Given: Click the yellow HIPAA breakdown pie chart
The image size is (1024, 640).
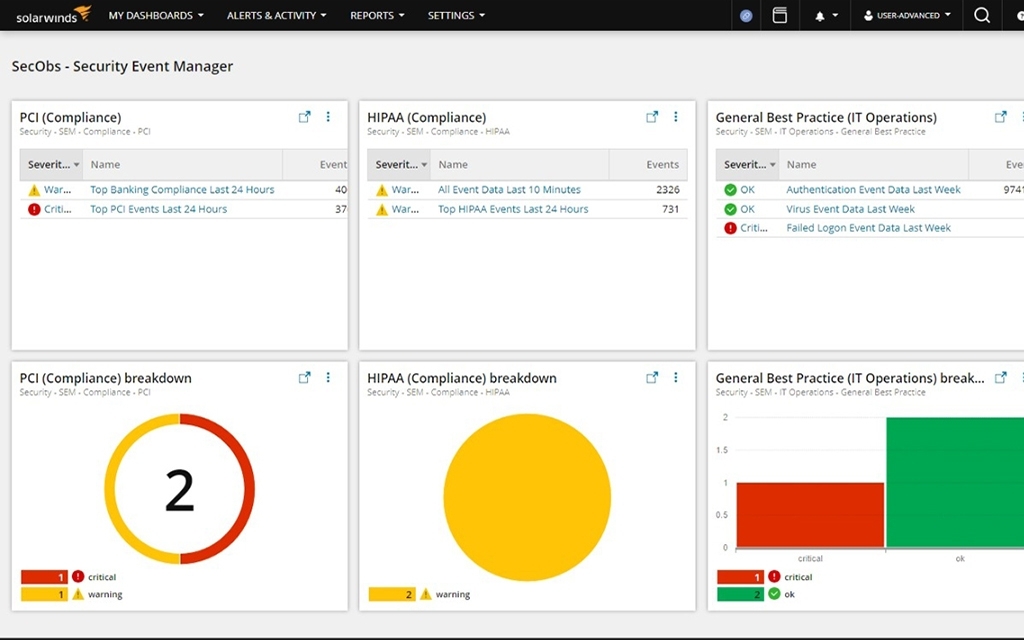Looking at the screenshot, I should pos(527,497).
